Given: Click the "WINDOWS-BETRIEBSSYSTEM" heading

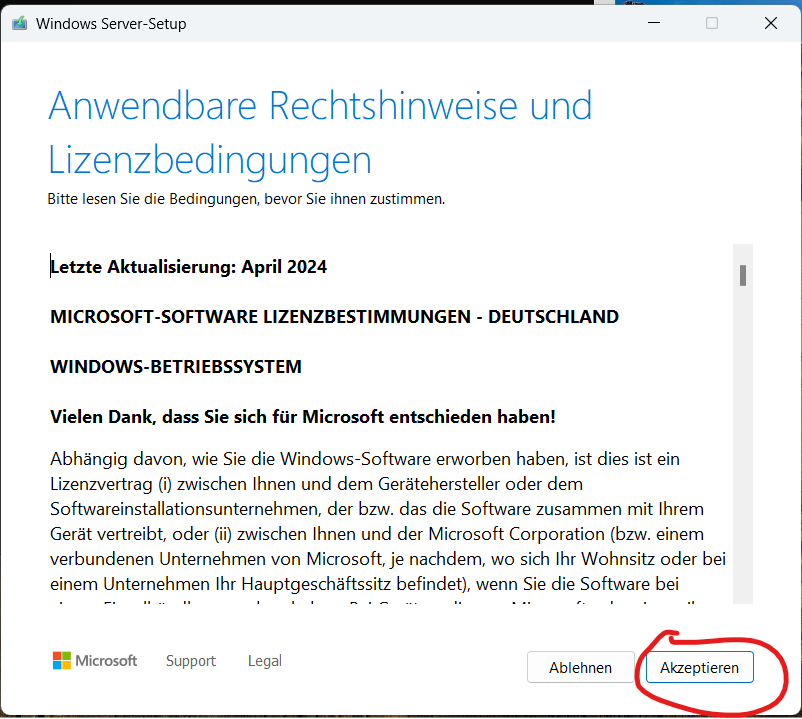Looking at the screenshot, I should (x=176, y=367).
